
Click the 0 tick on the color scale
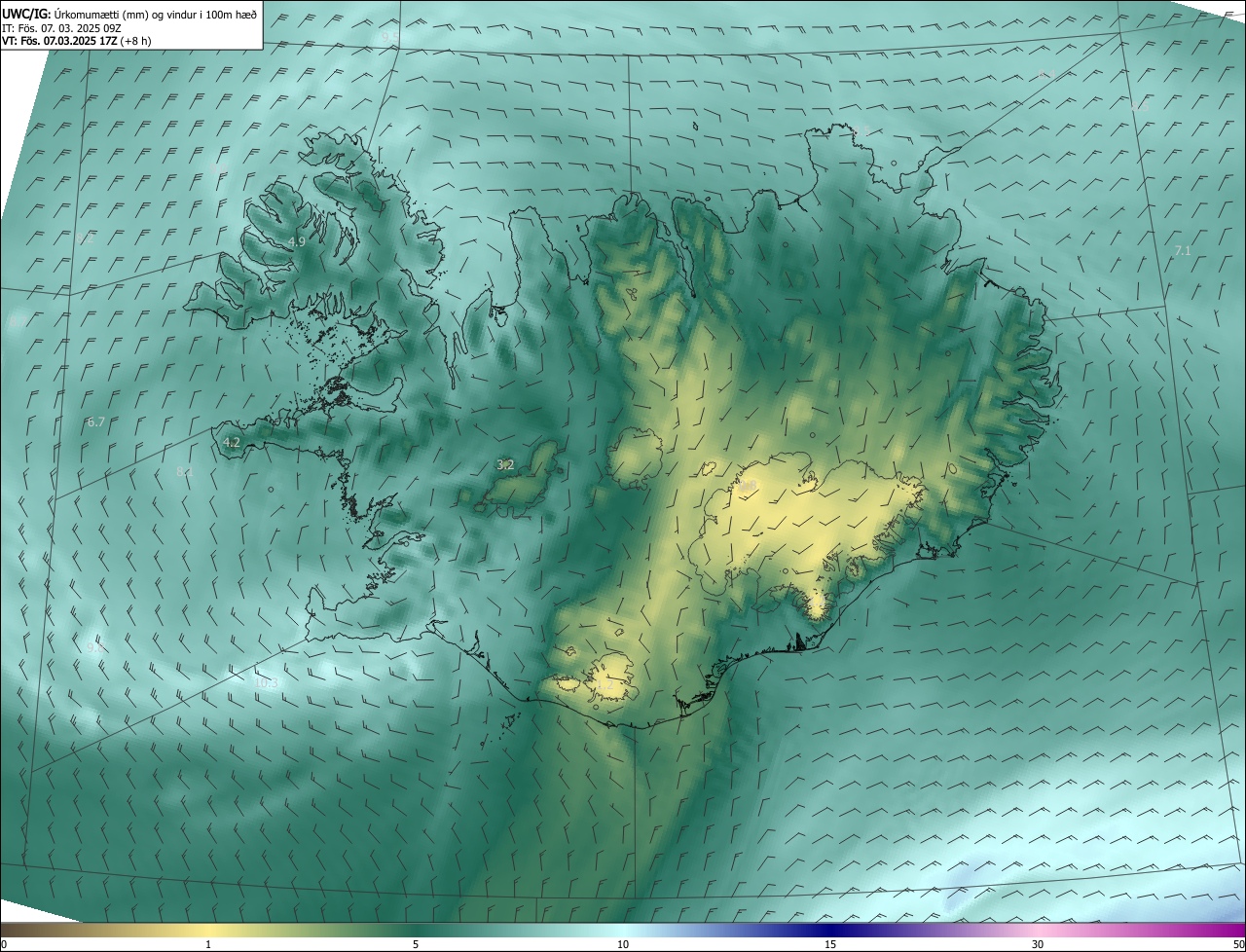pos(4,944)
